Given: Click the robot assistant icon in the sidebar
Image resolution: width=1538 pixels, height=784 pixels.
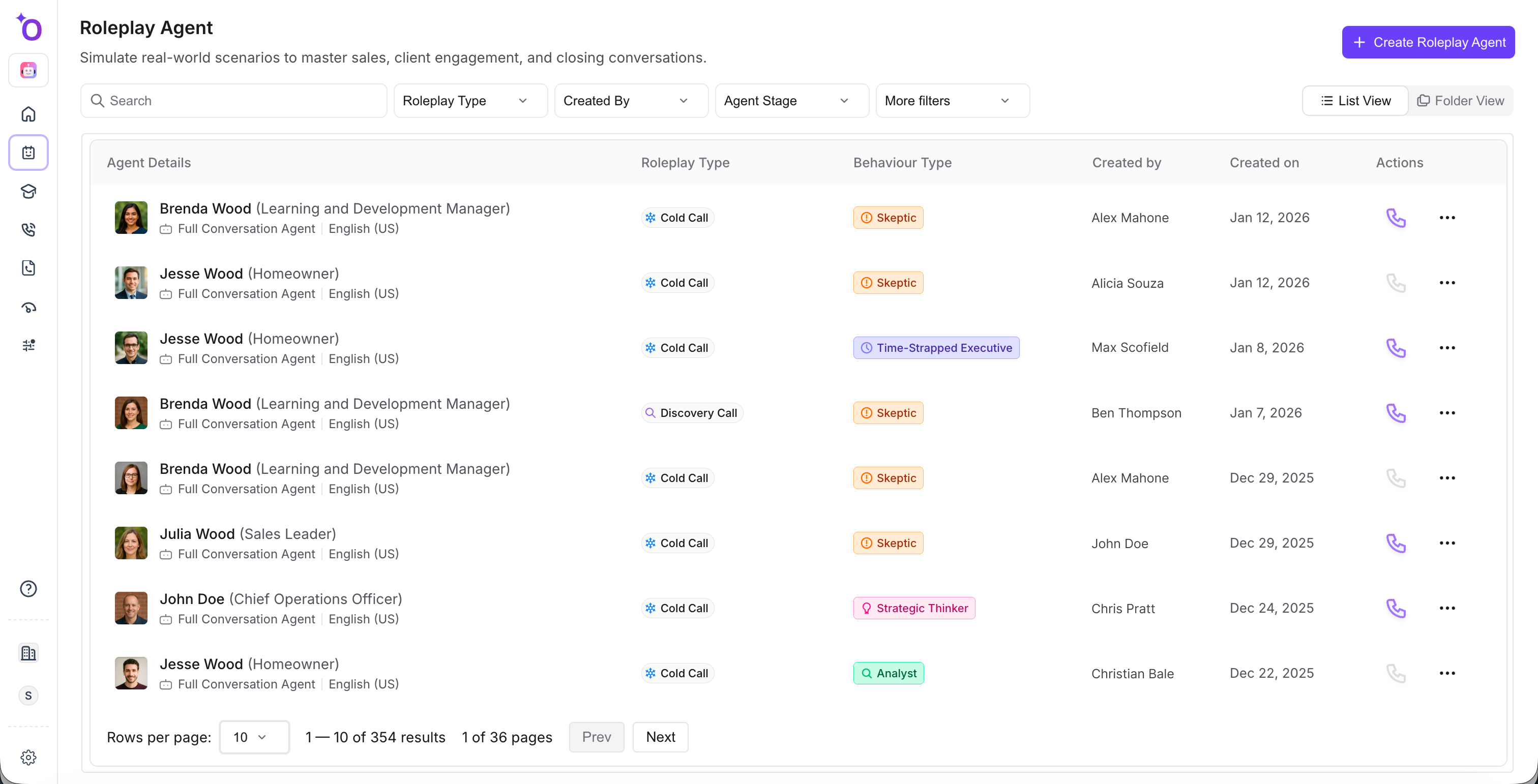Looking at the screenshot, I should point(28,70).
